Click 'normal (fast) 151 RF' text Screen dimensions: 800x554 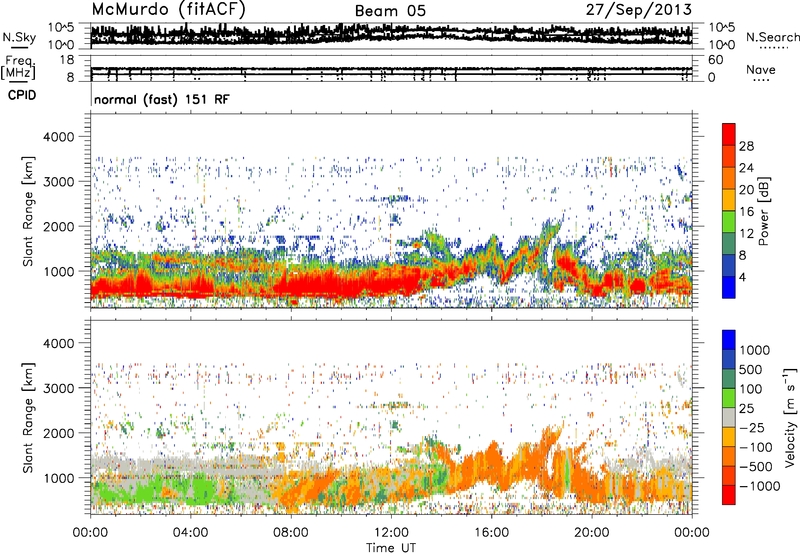point(162,99)
